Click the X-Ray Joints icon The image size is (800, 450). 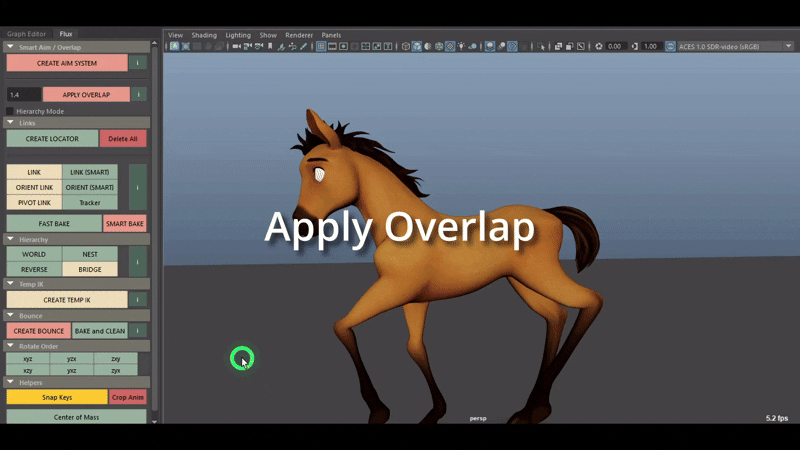(x=581, y=46)
